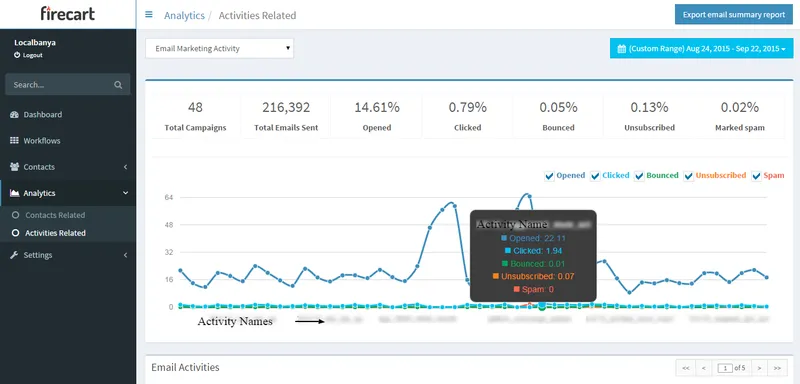Open the Settings menu item
The height and width of the screenshot is (384, 800).
click(x=68, y=255)
